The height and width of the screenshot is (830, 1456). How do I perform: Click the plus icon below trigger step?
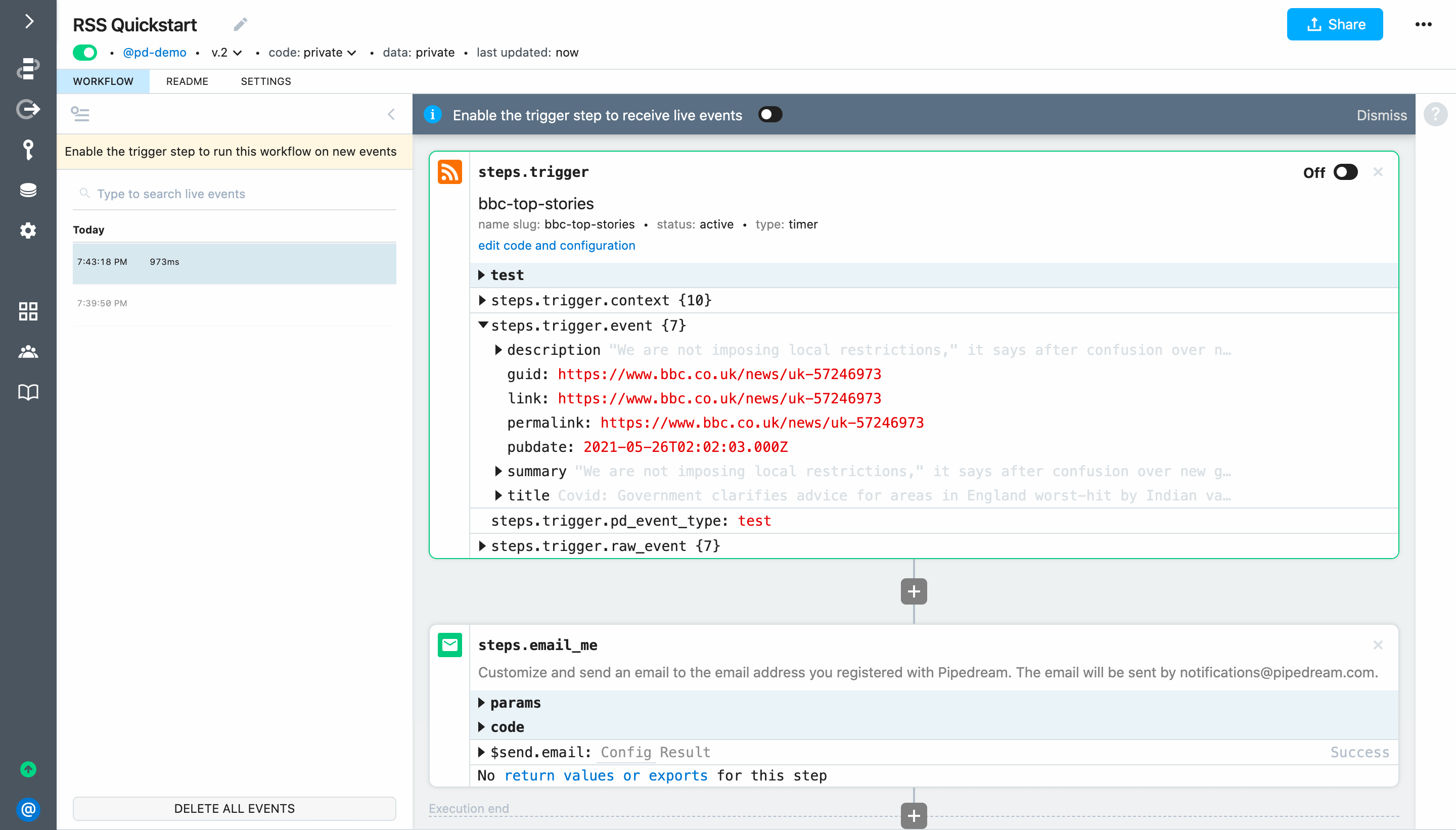[x=913, y=591]
